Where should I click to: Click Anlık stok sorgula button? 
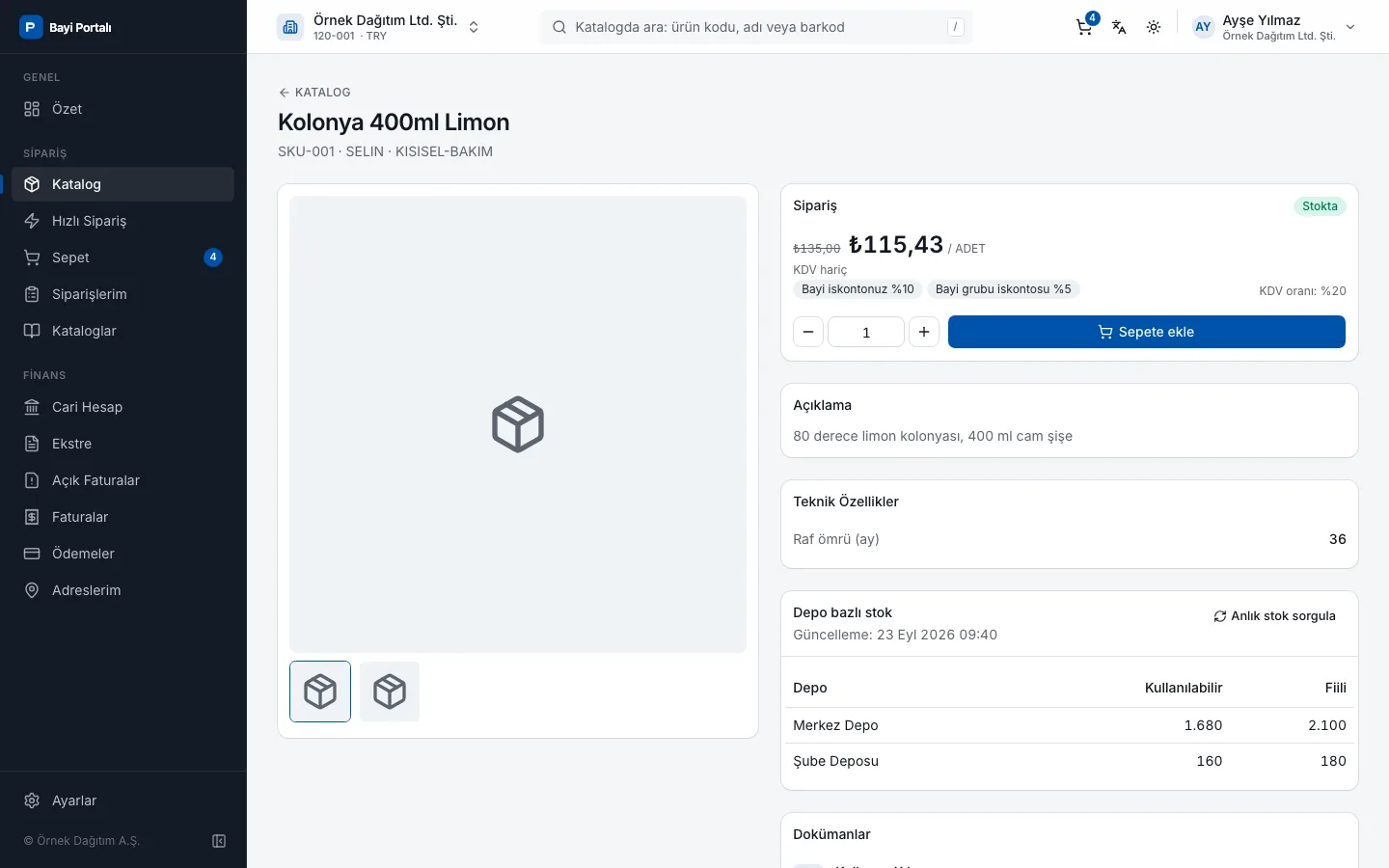(x=1274, y=616)
